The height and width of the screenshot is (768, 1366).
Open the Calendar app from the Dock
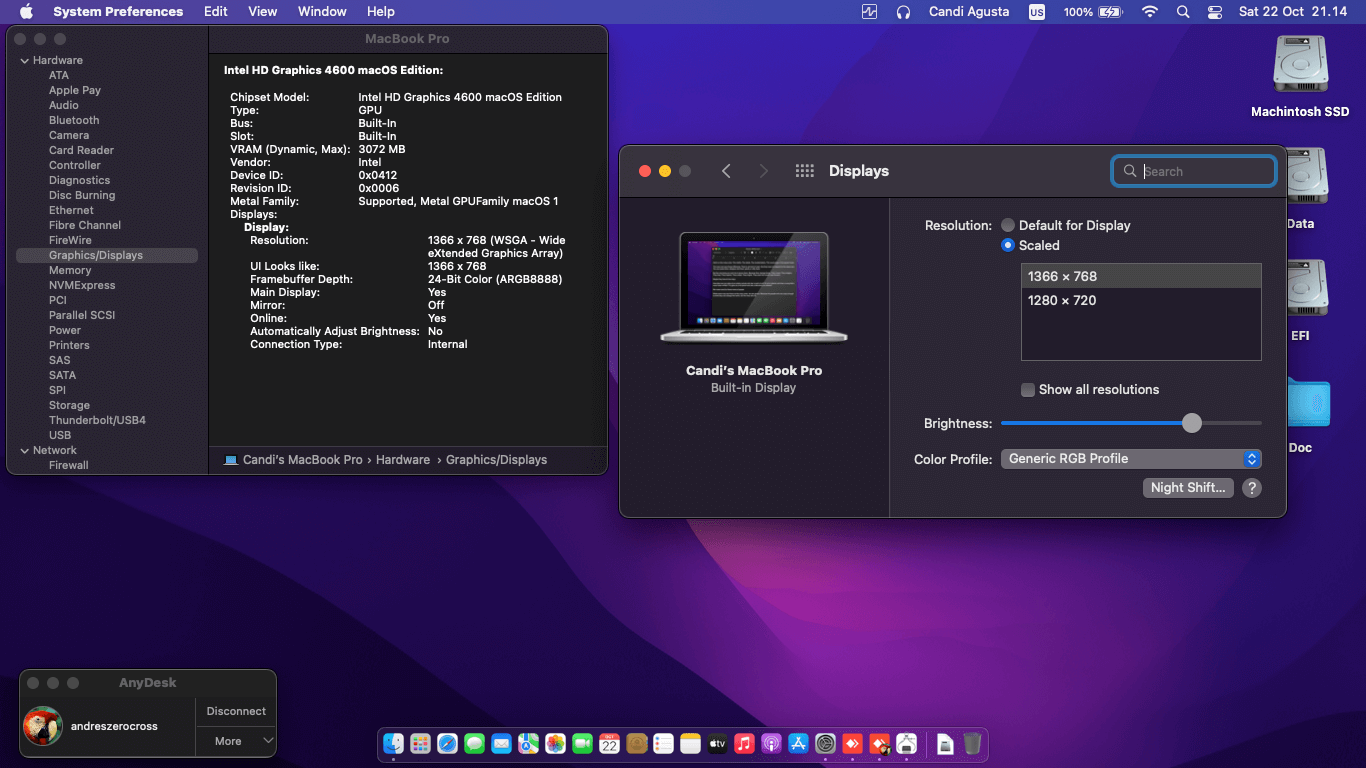[x=609, y=744]
